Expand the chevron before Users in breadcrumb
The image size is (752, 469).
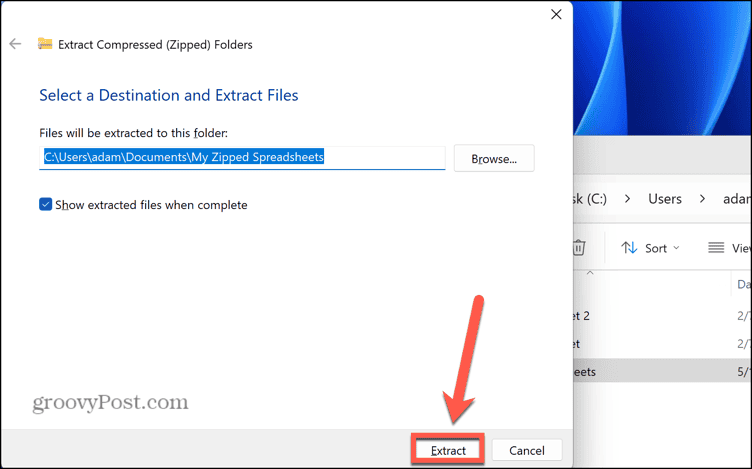627,199
